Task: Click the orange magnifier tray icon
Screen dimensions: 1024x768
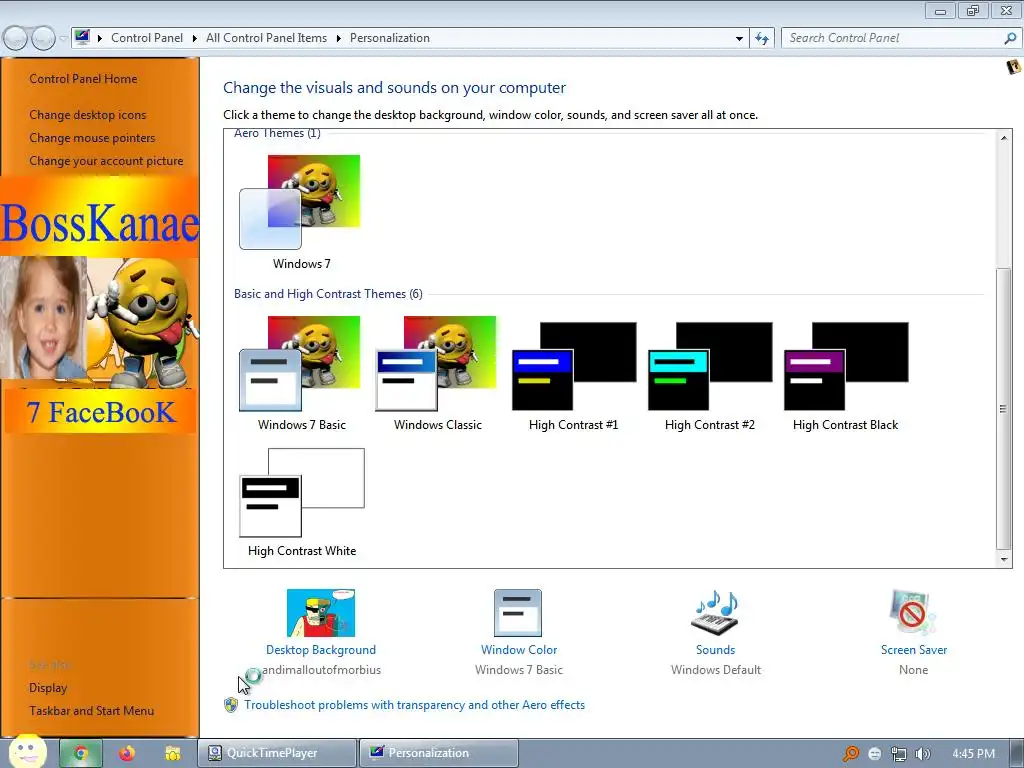Action: (851, 754)
